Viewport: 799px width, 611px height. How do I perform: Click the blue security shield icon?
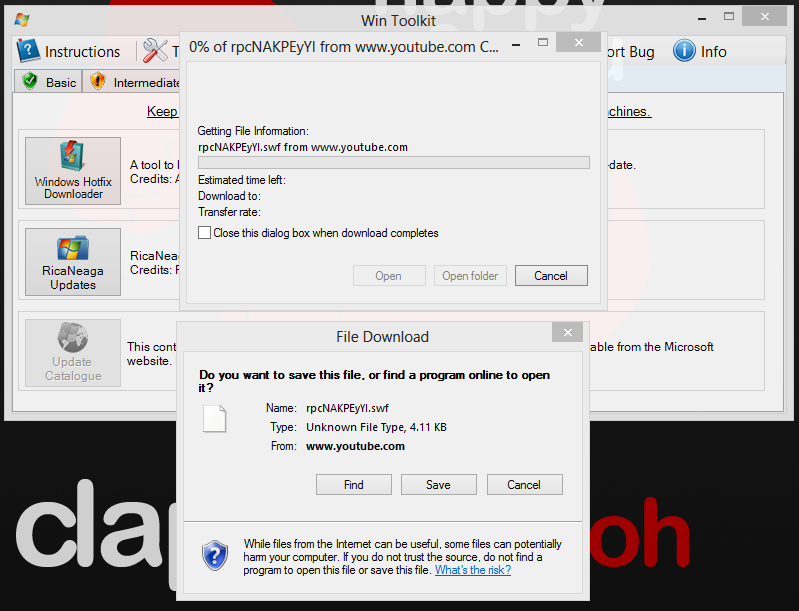(x=215, y=555)
